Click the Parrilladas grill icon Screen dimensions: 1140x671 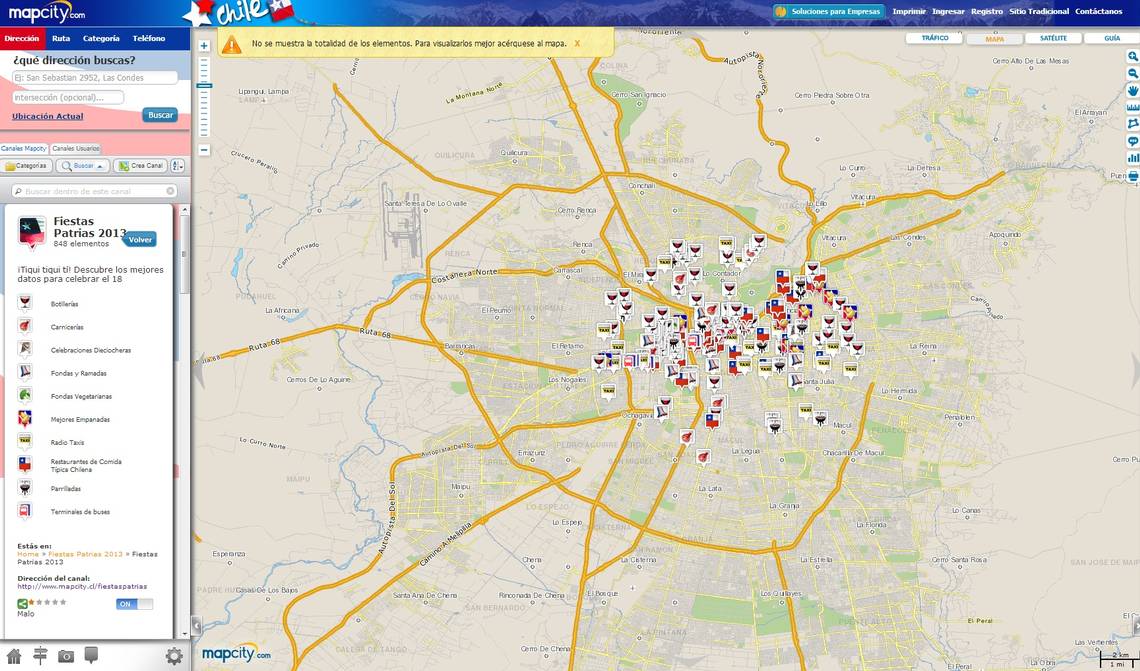coord(25,488)
